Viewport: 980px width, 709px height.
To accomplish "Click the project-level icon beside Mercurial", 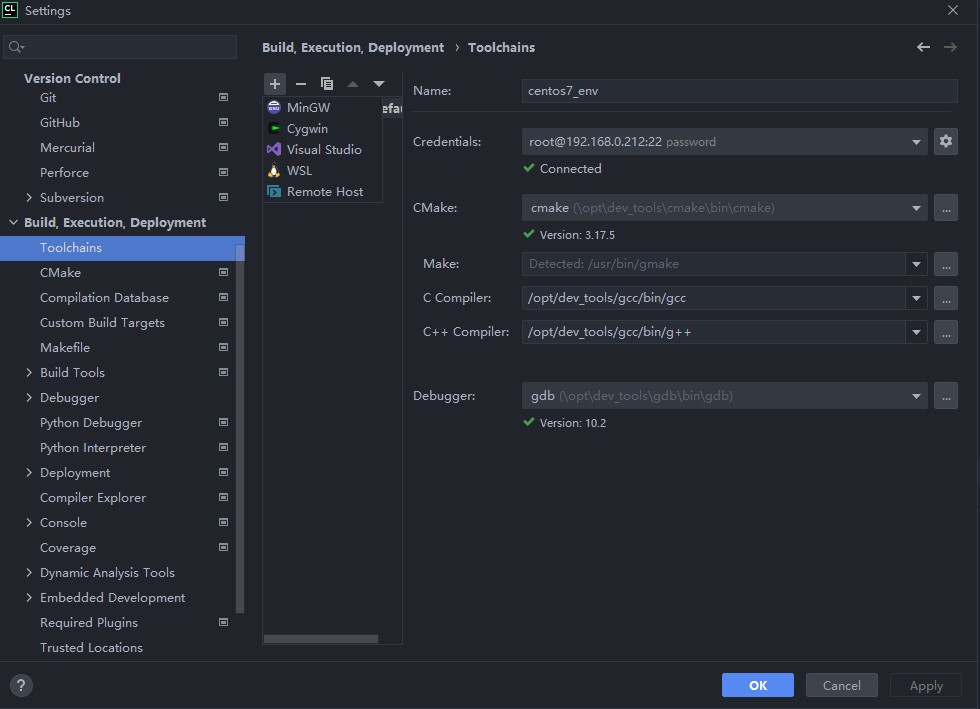I will (x=223, y=148).
